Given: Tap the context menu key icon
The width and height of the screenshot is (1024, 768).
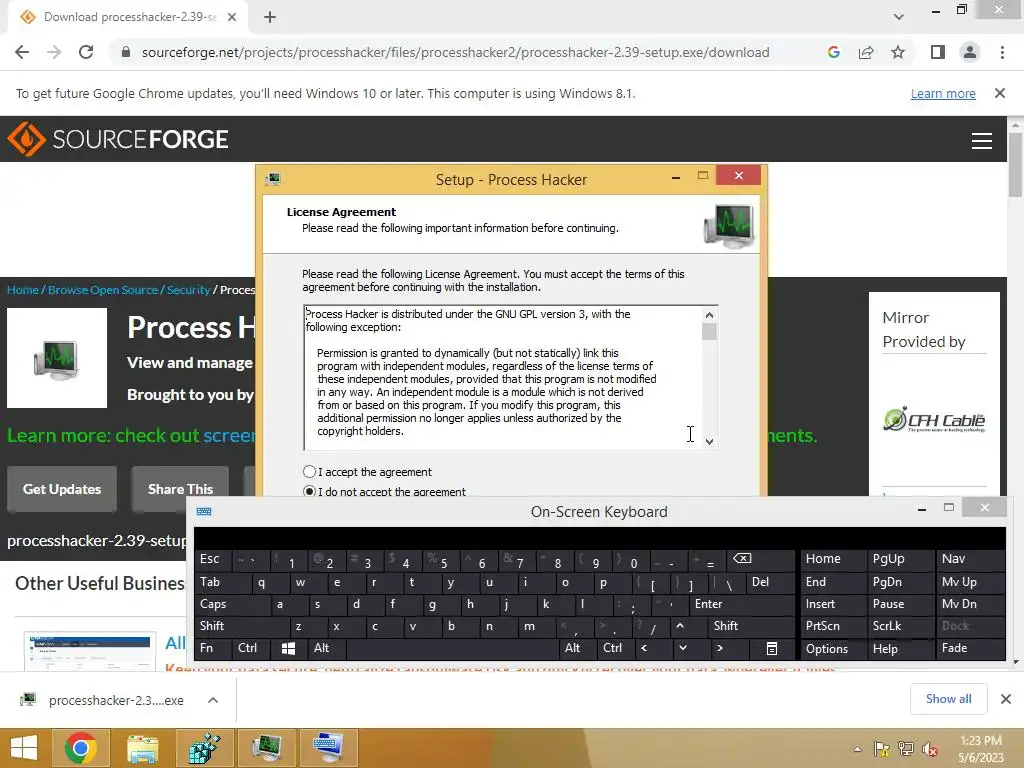Looking at the screenshot, I should [772, 648].
